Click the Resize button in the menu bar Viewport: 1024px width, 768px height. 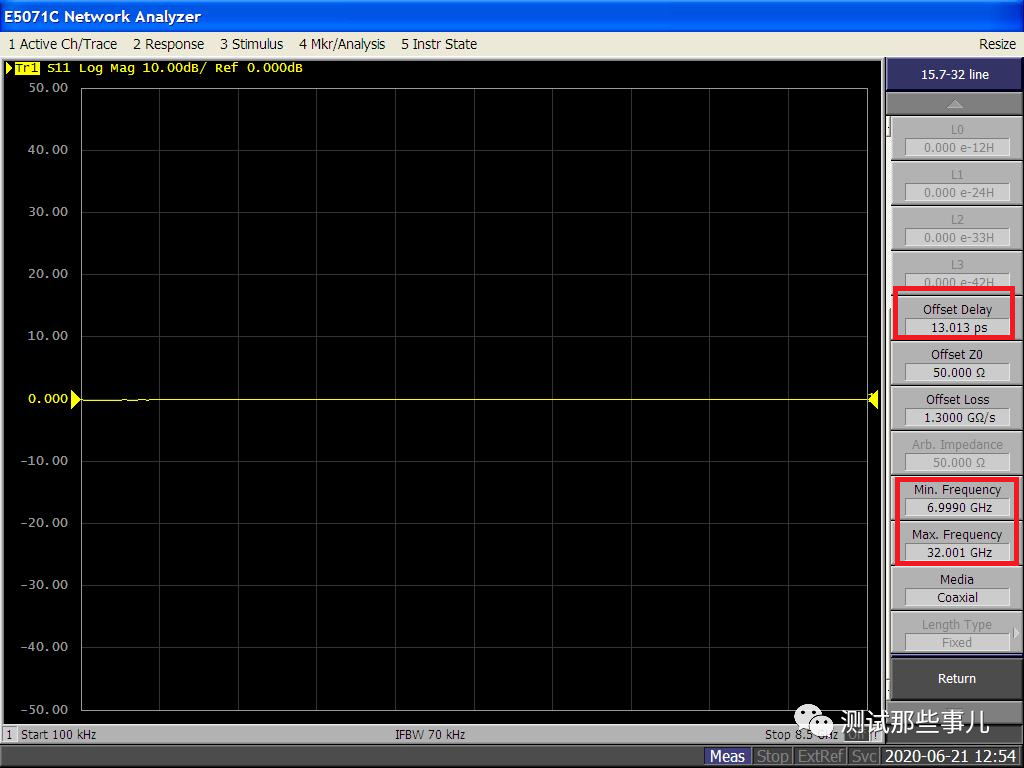997,44
